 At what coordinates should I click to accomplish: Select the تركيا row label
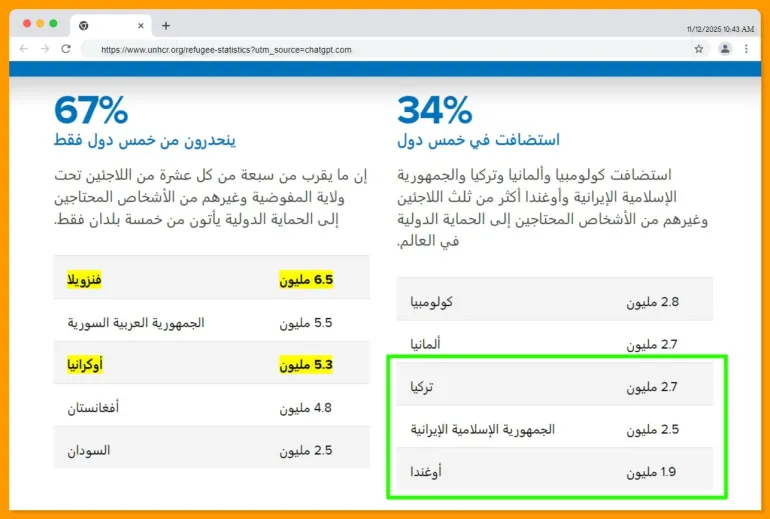pyautogui.click(x=421, y=387)
